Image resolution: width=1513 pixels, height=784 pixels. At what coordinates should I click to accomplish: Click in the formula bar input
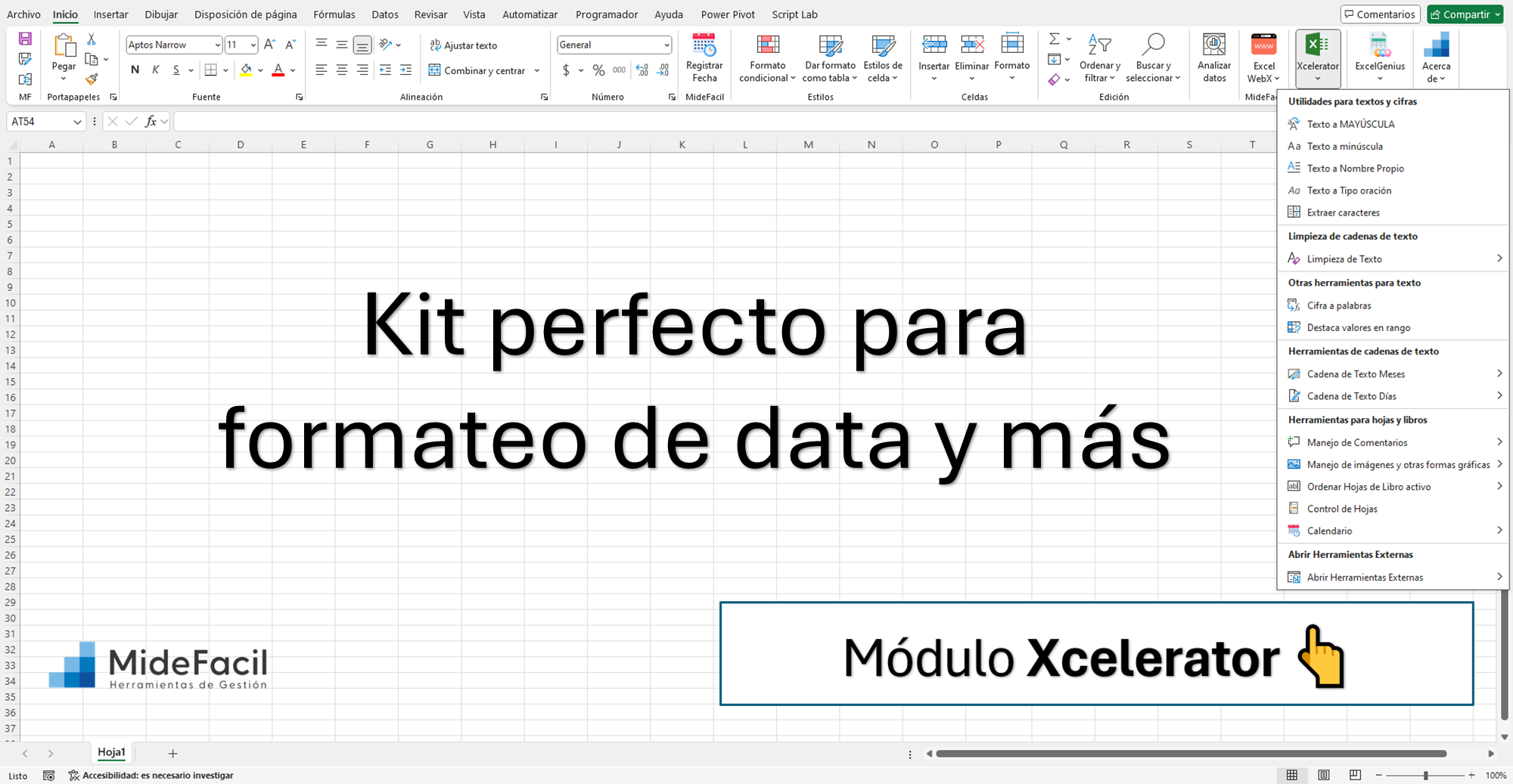pyautogui.click(x=726, y=121)
